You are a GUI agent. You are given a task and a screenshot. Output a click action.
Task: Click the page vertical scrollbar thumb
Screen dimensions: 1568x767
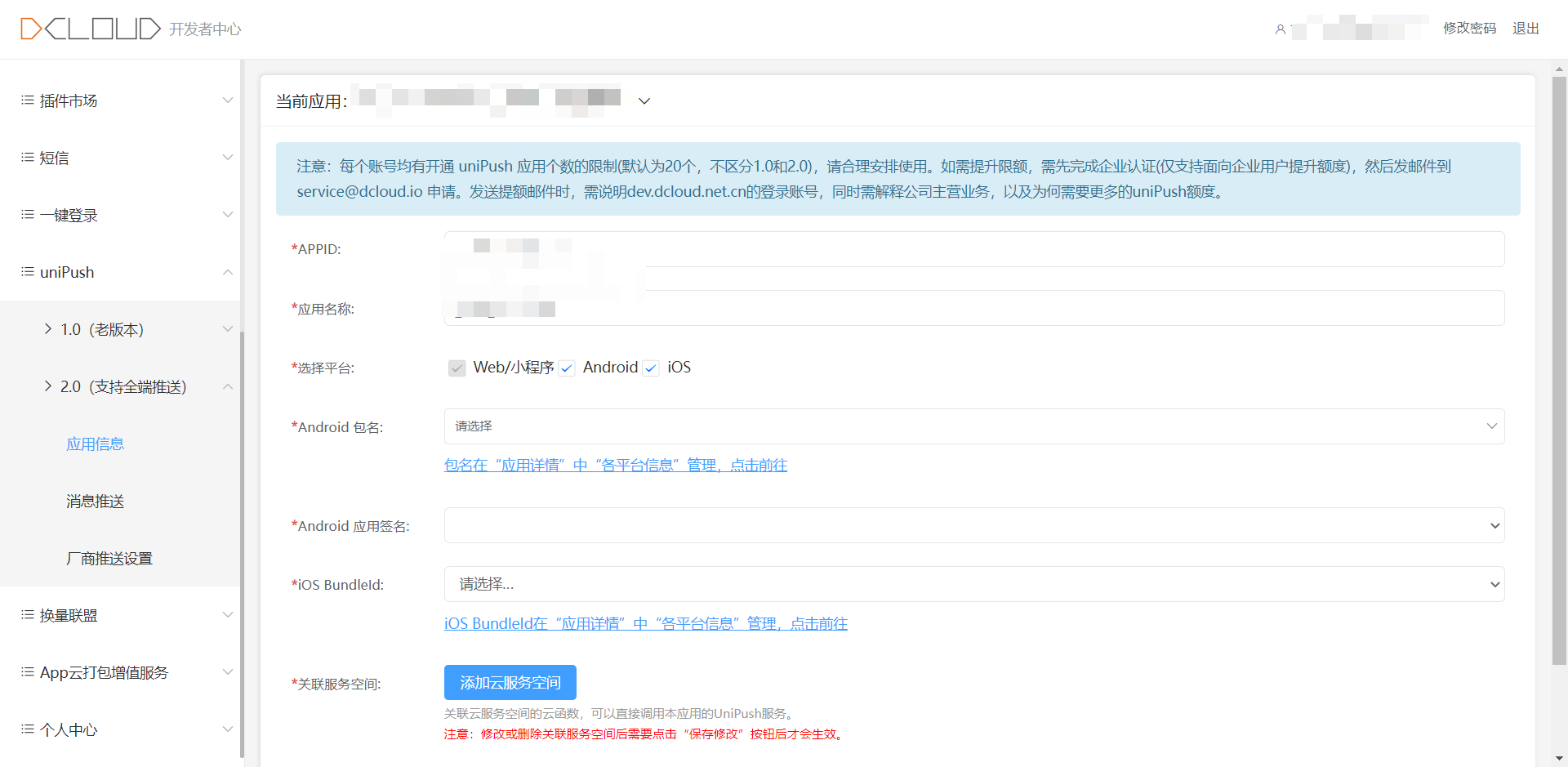(1559, 371)
